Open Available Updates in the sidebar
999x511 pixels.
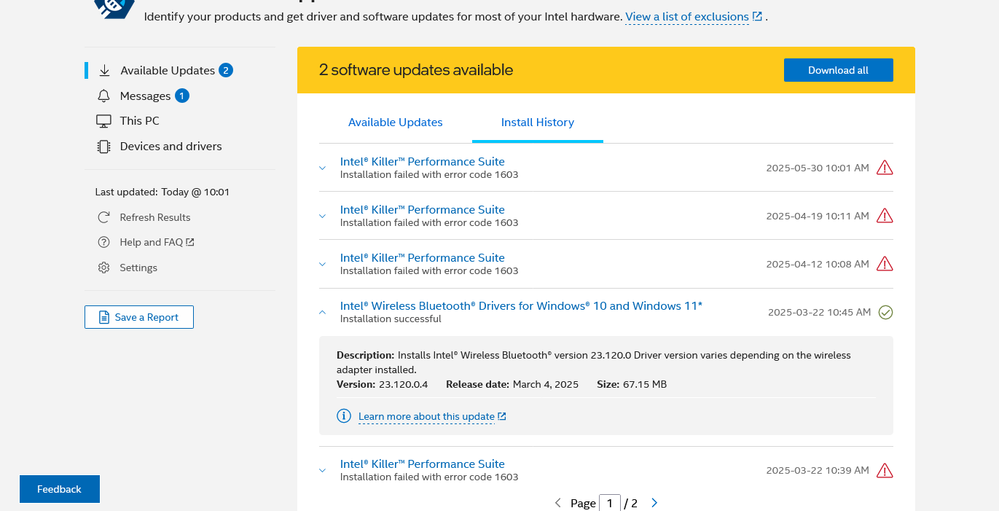[x=168, y=71]
